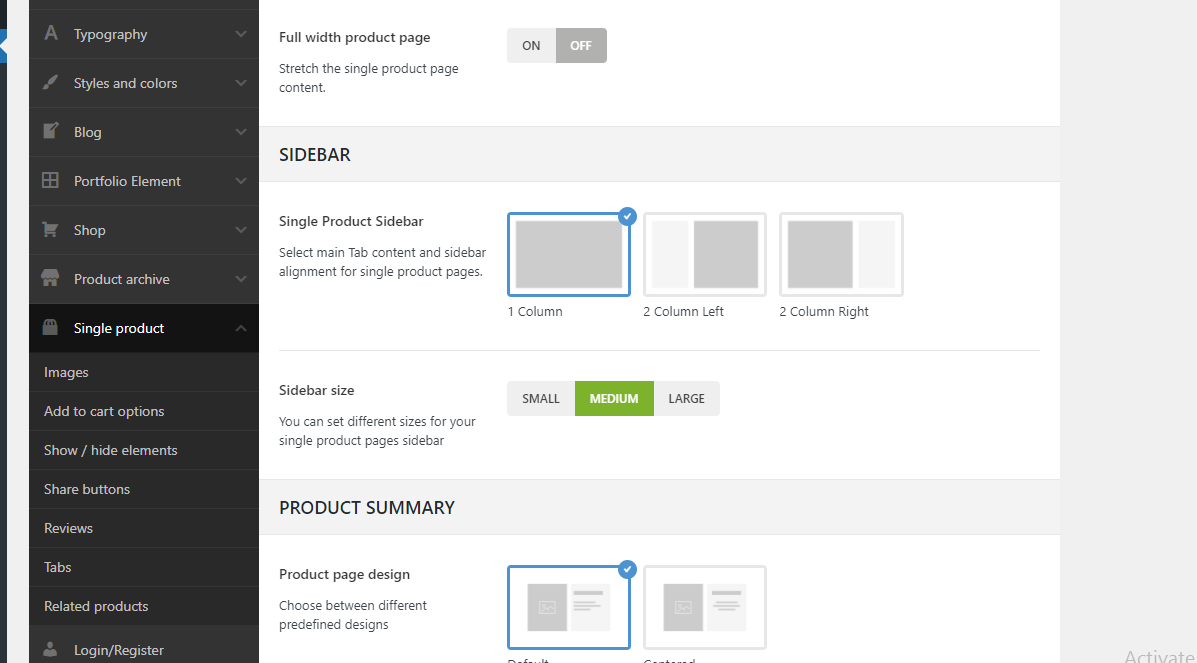1197x663 pixels.
Task: Click the Styles and colors brush icon
Action: (50, 82)
